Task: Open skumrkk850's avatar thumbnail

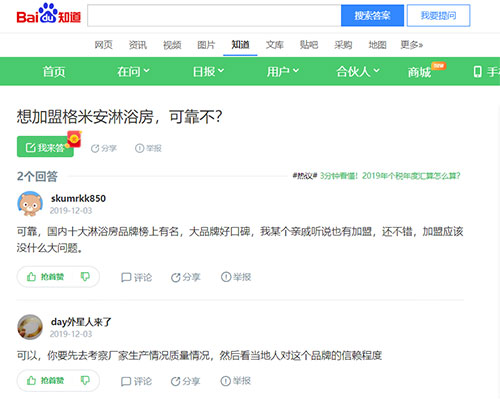Action: (30, 204)
